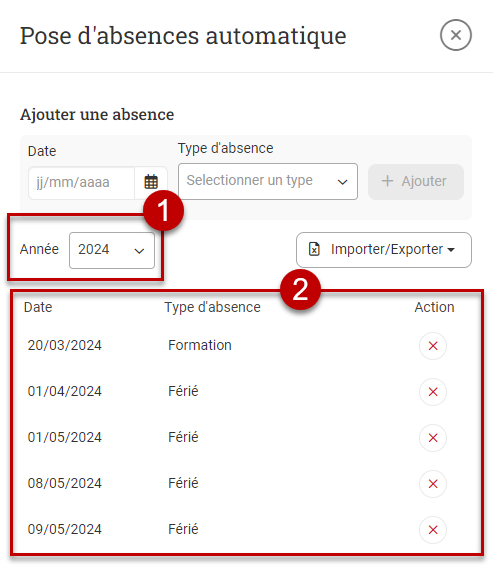Delete the 20/03/2024 Formation absence
This screenshot has width=493, height=567.
tap(433, 346)
